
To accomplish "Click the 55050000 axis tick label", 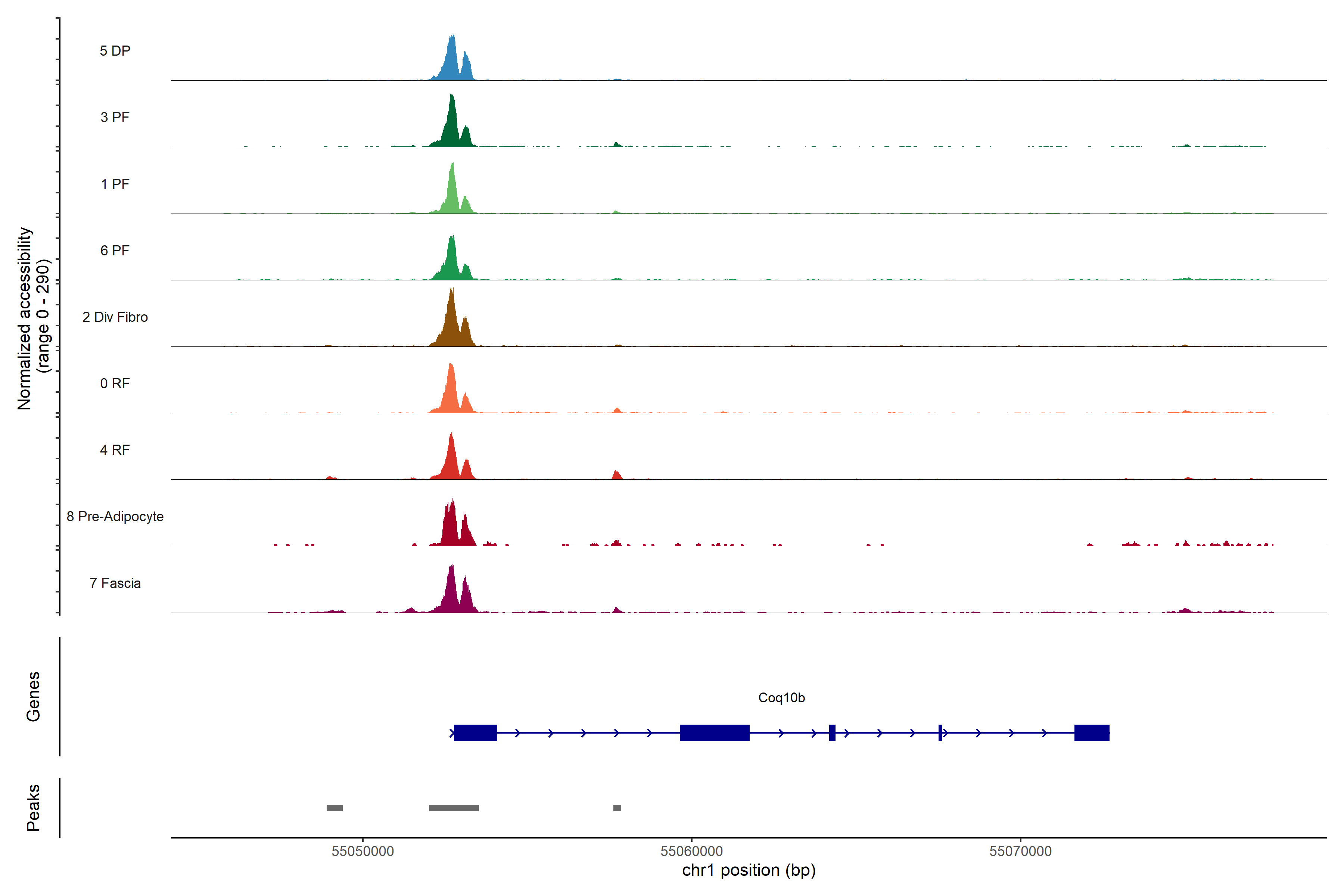I will click(363, 852).
